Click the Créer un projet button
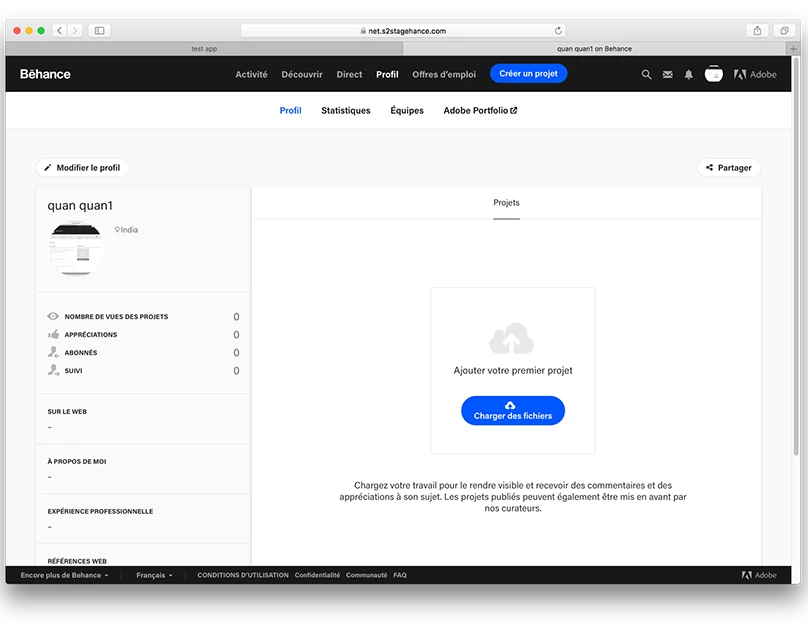This screenshot has height=632, width=808. [528, 74]
